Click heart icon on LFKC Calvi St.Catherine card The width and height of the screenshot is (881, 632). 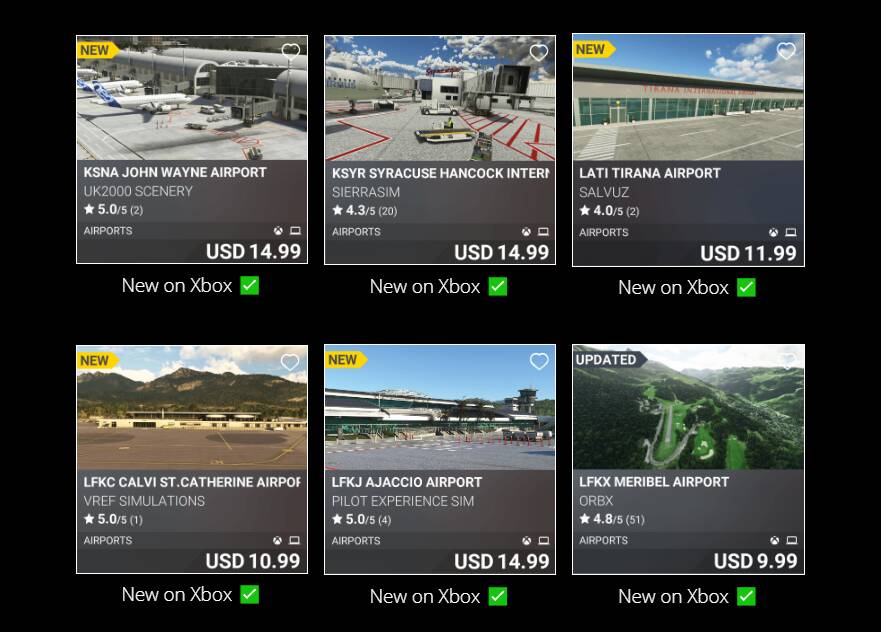click(x=290, y=362)
